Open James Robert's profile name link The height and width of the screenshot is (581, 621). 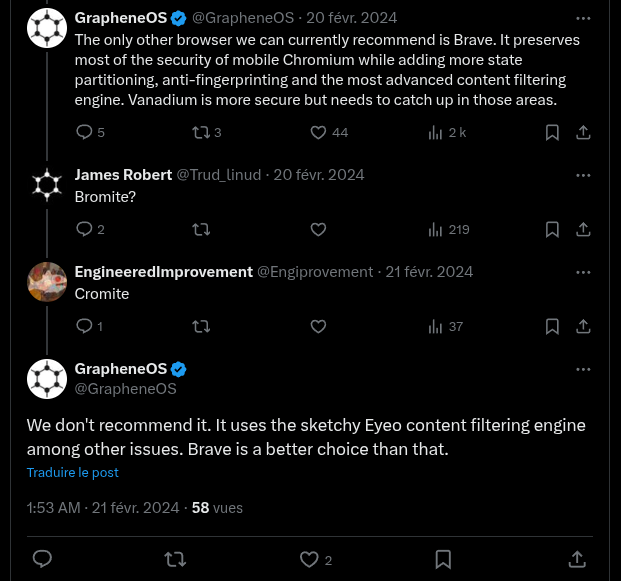point(123,175)
